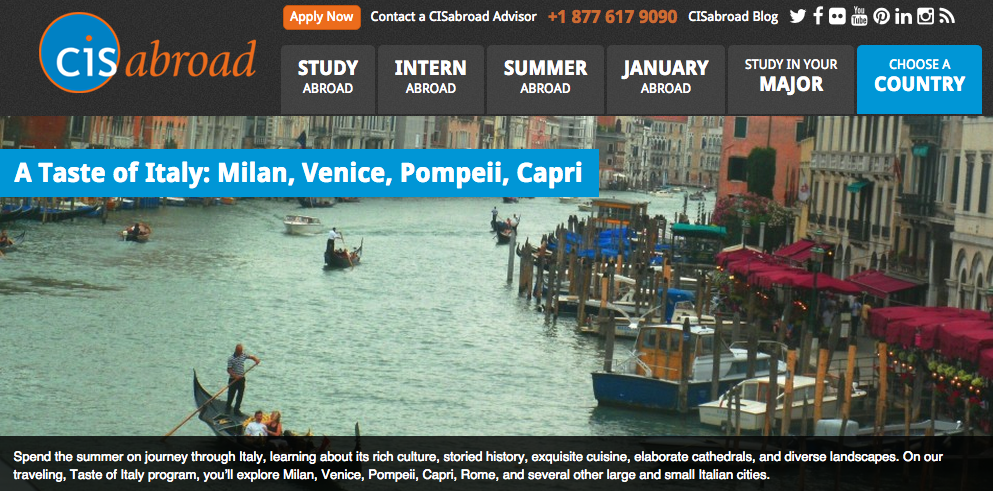
Task: Visit the CISabroad Facebook page
Action: click(818, 16)
